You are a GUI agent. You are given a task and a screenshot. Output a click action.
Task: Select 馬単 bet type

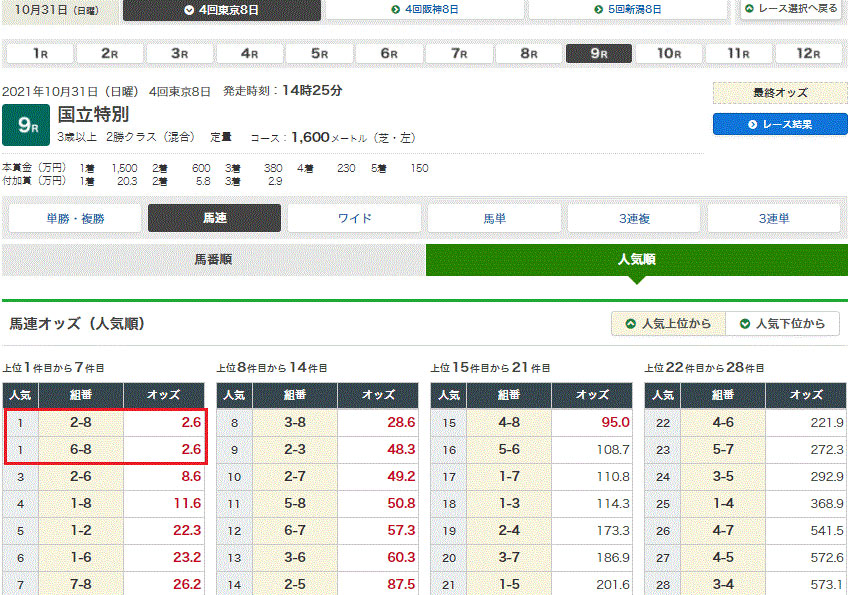494,218
